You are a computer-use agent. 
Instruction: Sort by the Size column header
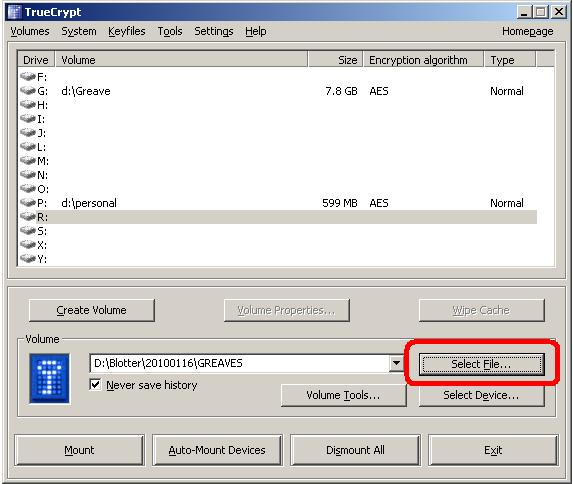pyautogui.click(x=336, y=60)
